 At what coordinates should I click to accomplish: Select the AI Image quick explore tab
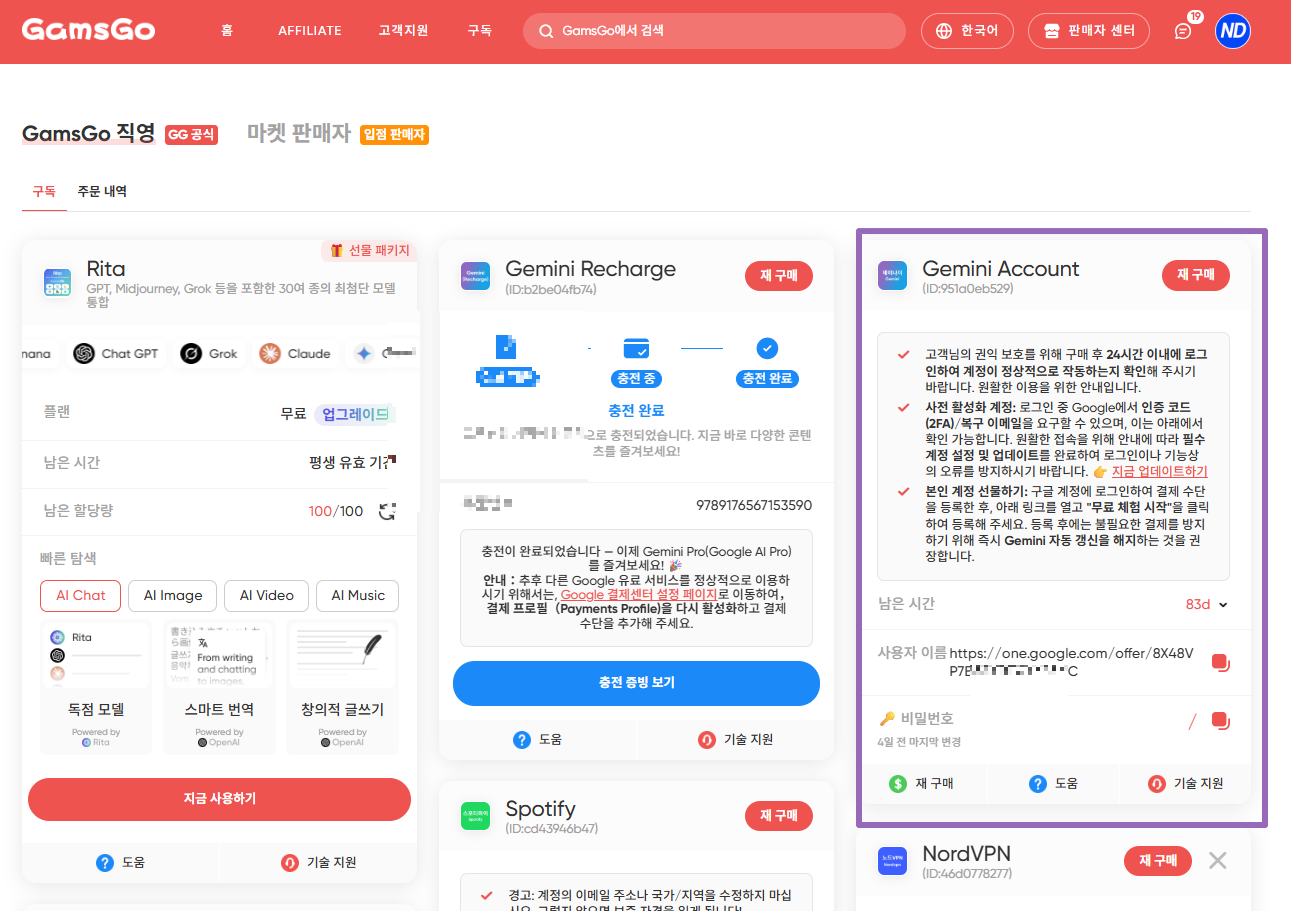click(x=173, y=596)
